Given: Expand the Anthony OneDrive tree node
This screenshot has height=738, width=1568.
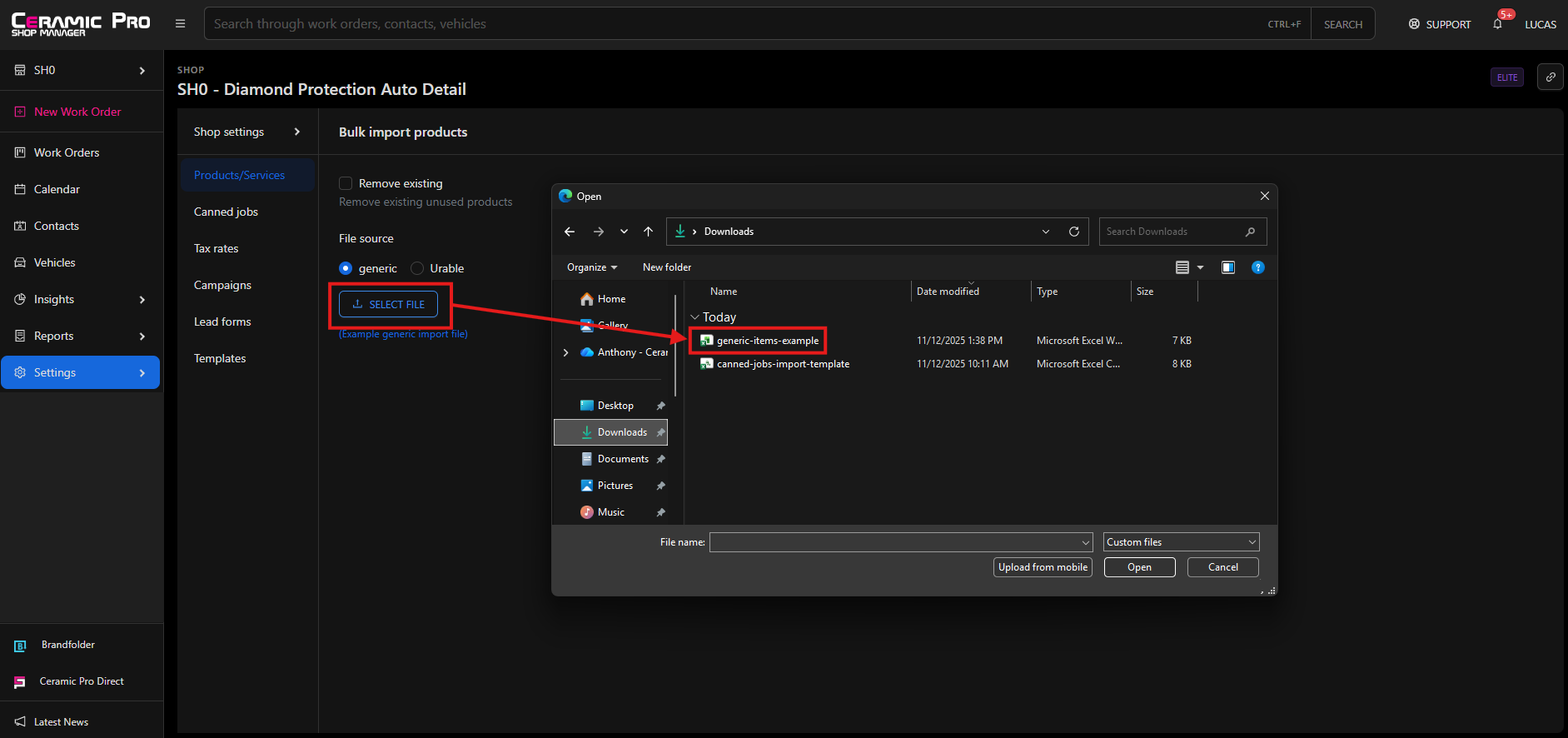Looking at the screenshot, I should (x=566, y=352).
